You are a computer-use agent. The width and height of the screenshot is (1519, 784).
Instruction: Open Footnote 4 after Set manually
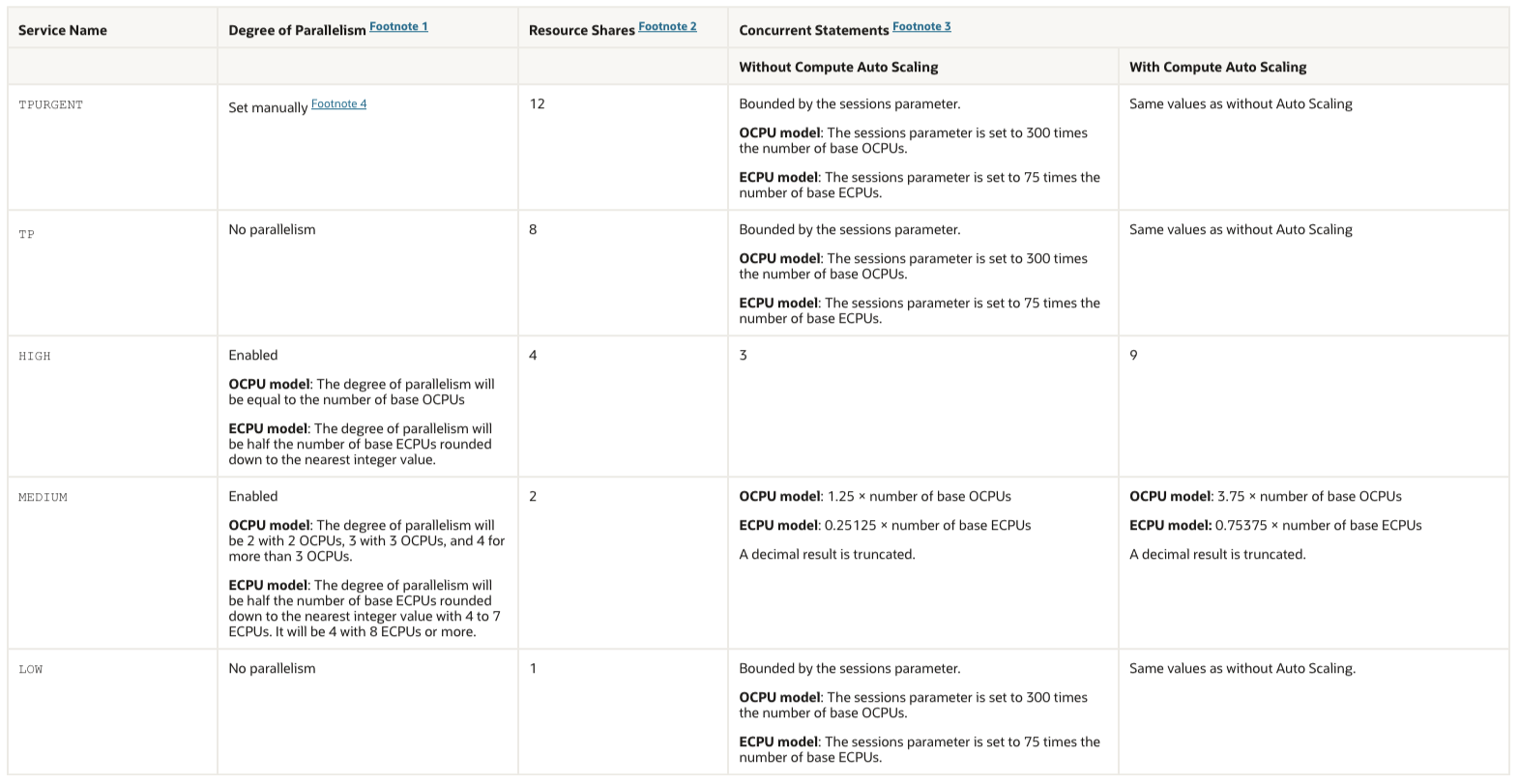coord(338,104)
